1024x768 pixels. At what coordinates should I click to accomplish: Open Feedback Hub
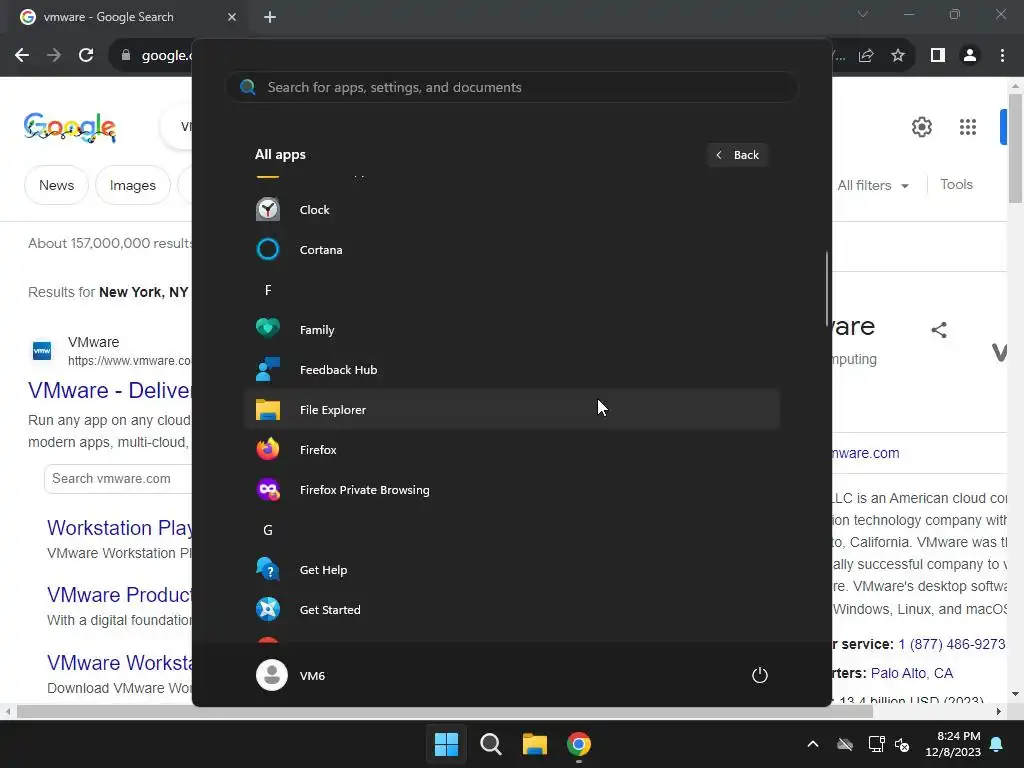(x=511, y=370)
